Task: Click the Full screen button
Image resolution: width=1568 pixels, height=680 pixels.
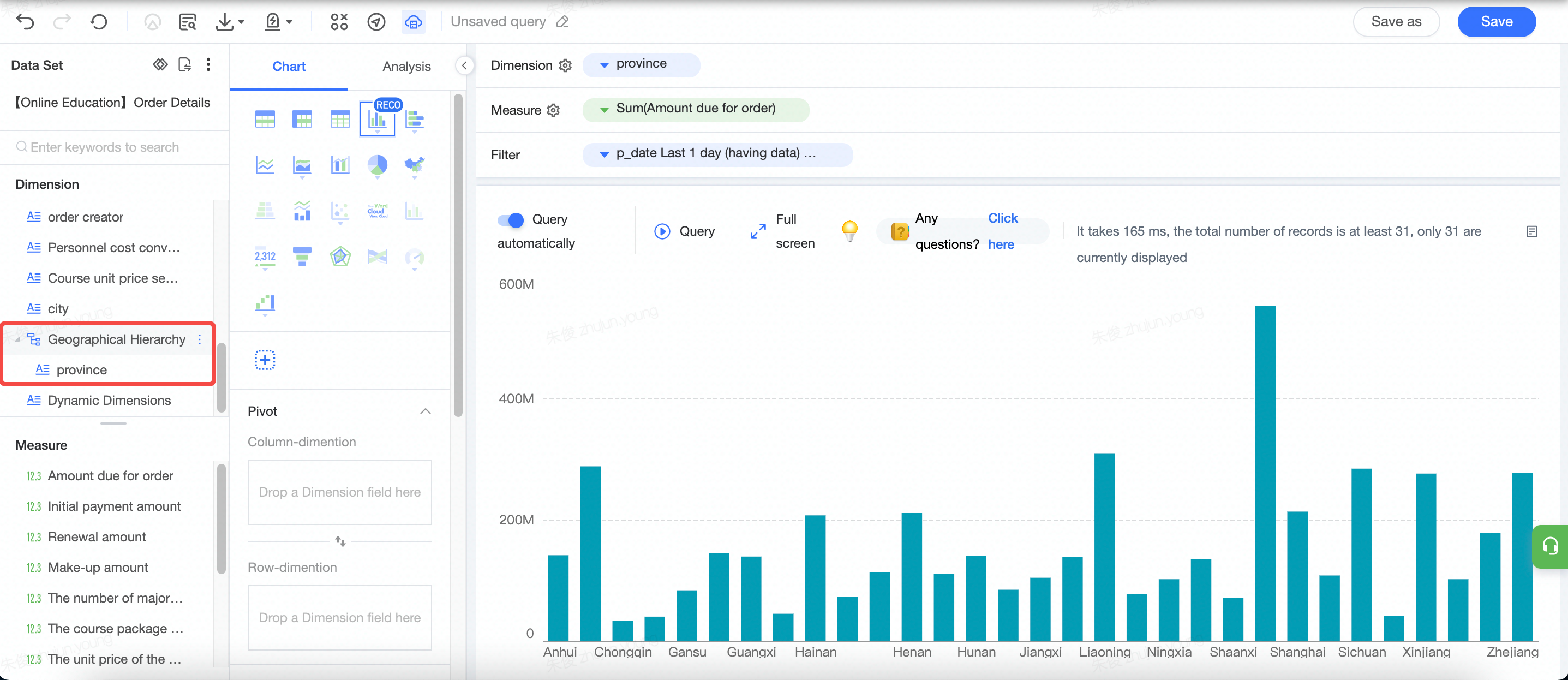Action: tap(782, 231)
